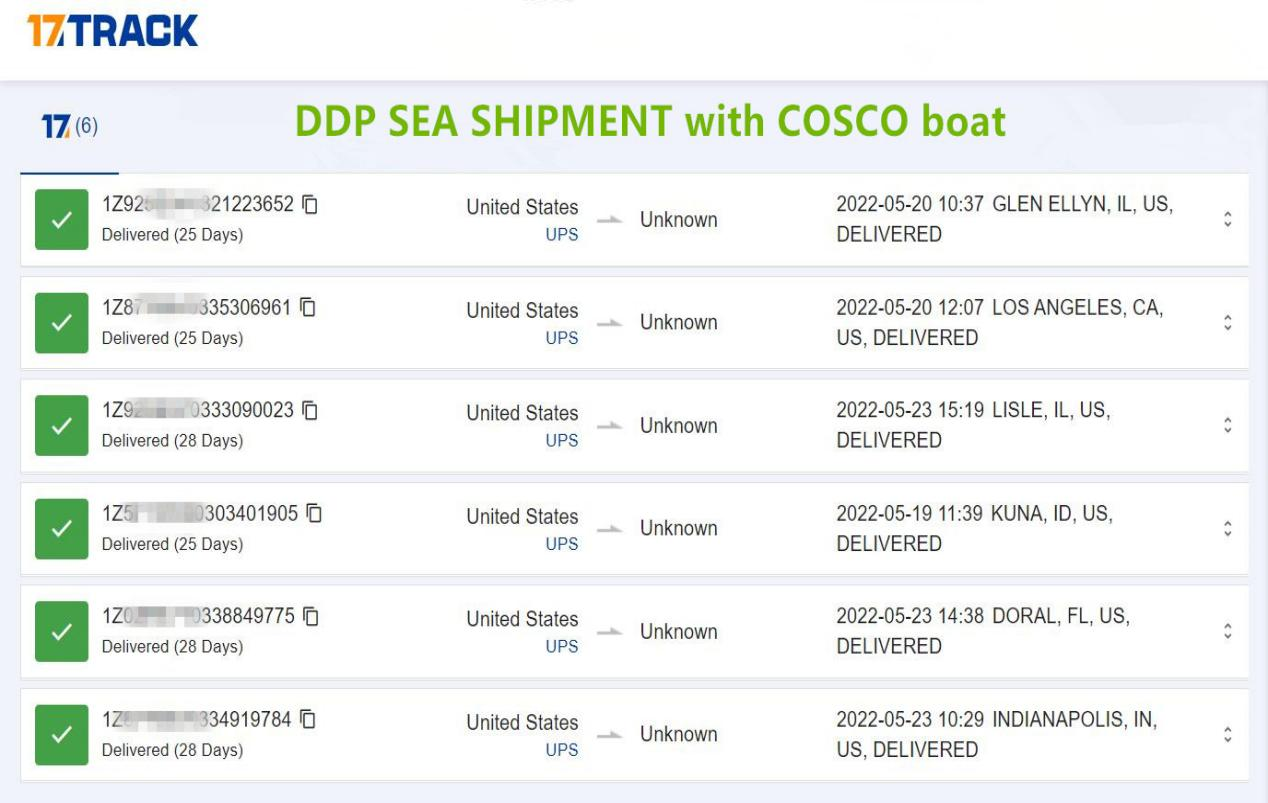Toggle green check on Los Angeles shipment
The width and height of the screenshot is (1268, 803).
61,322
